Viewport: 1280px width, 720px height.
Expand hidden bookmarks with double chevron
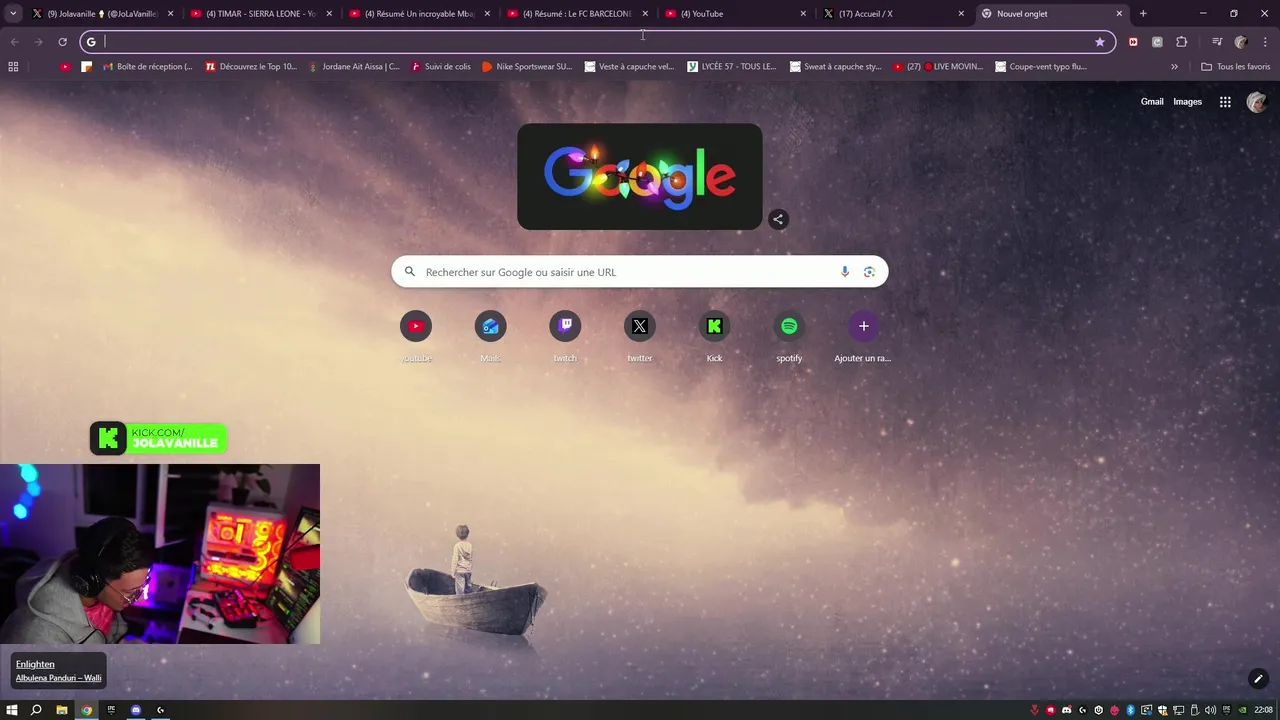point(1174,67)
